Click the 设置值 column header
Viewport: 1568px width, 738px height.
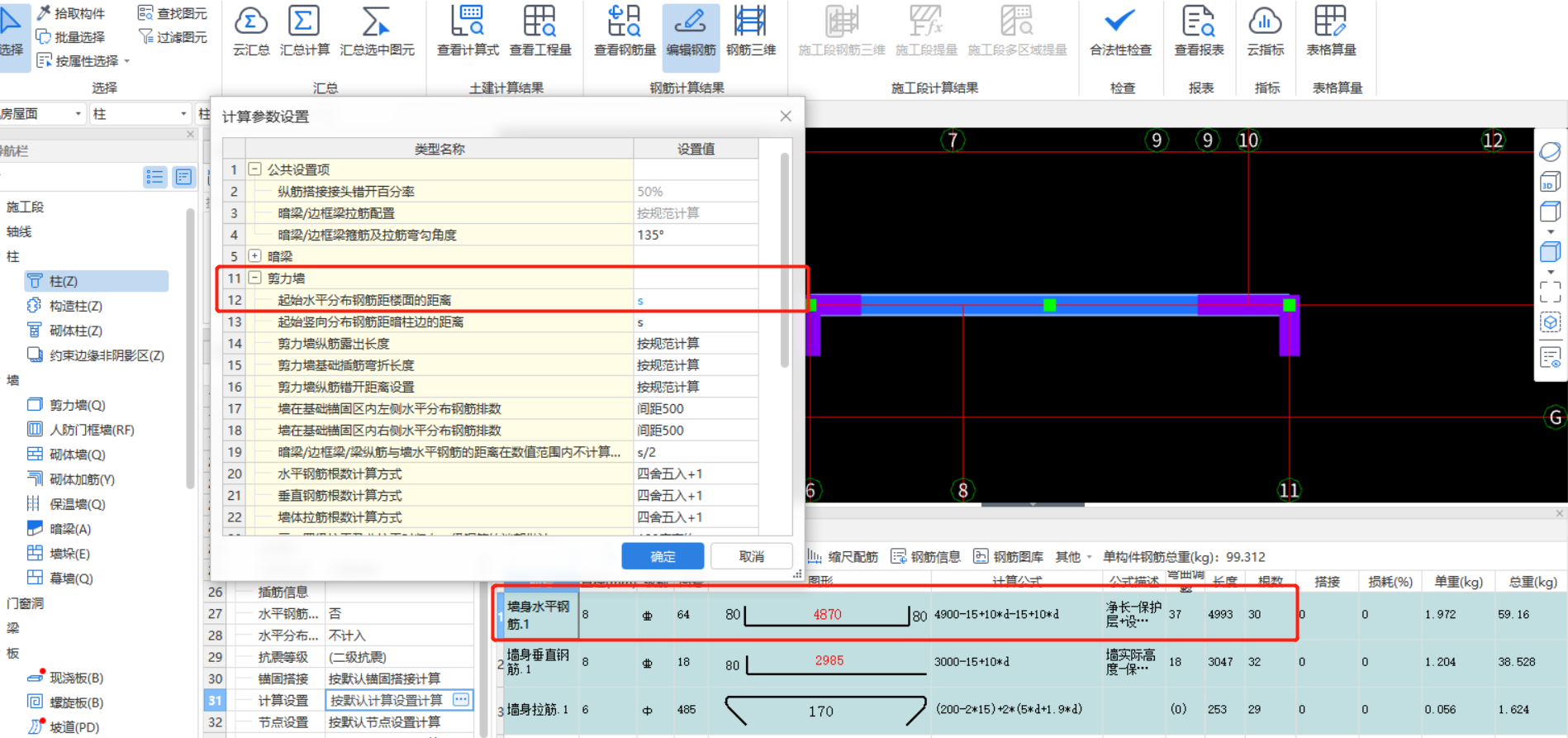click(x=696, y=149)
